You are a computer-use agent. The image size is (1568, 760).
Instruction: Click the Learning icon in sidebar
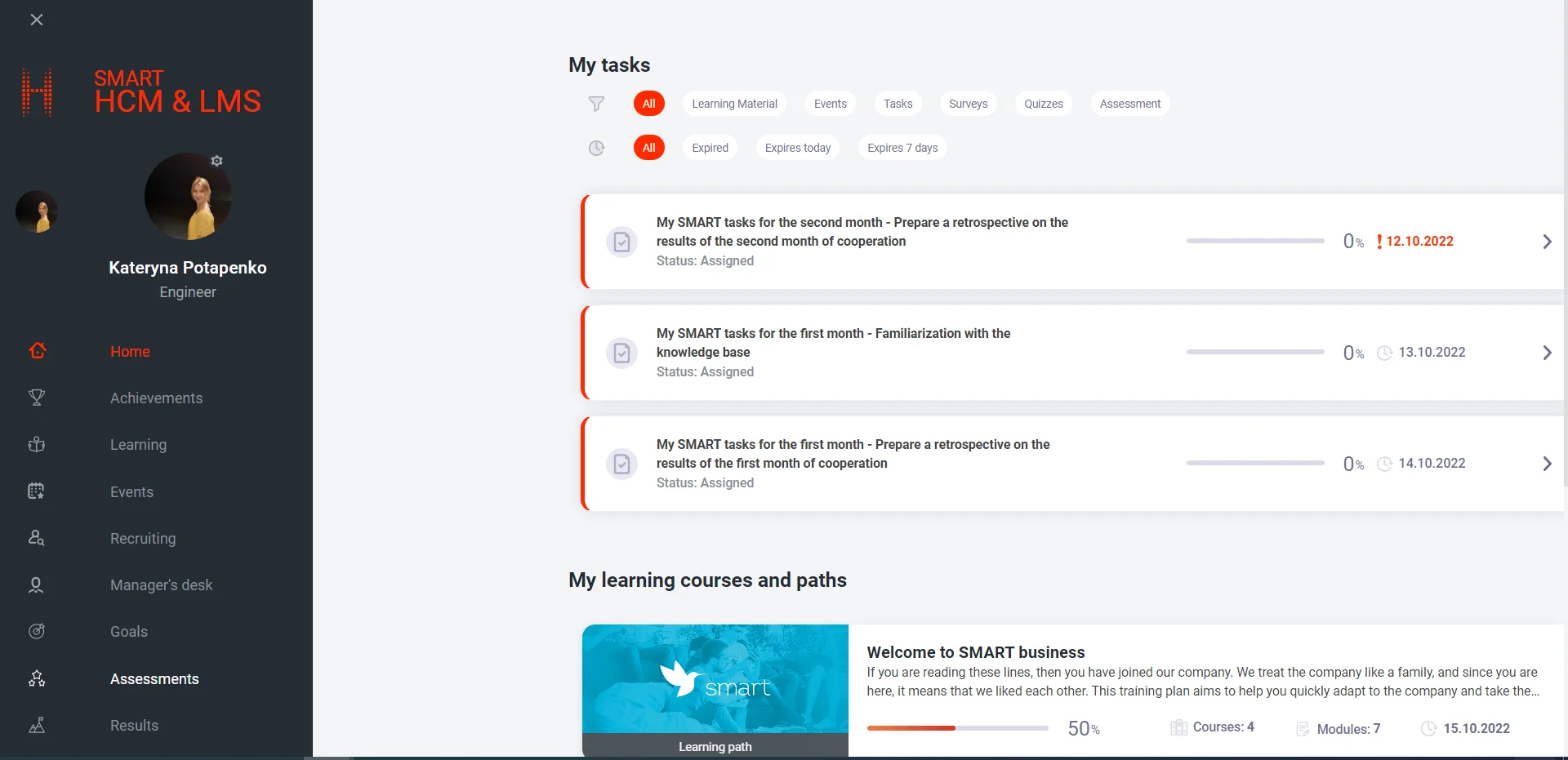pos(37,445)
